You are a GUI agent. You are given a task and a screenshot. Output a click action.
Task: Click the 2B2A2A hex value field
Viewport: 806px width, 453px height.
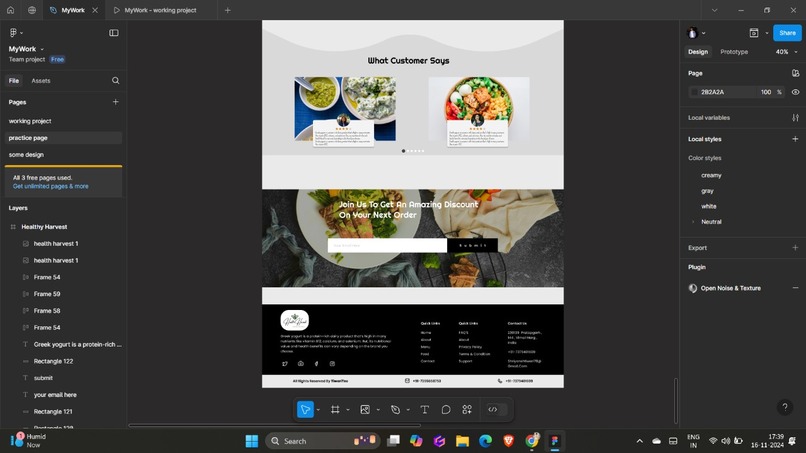tap(712, 92)
